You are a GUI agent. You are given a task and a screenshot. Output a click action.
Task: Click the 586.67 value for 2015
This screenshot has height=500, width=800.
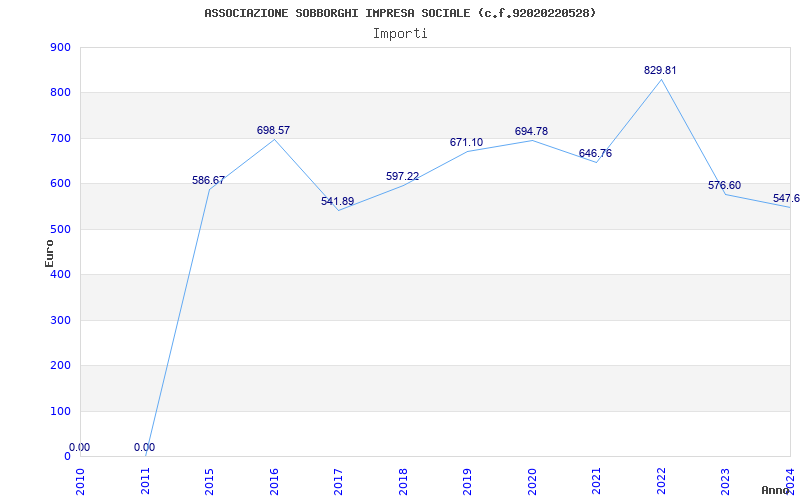pos(208,180)
